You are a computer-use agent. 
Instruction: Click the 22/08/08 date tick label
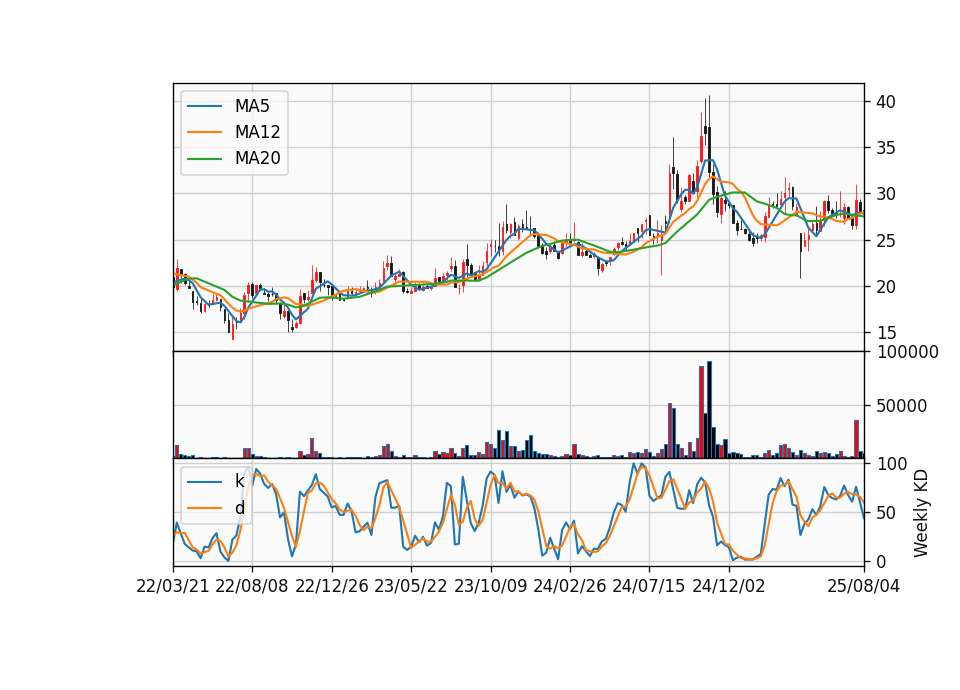tap(252, 586)
